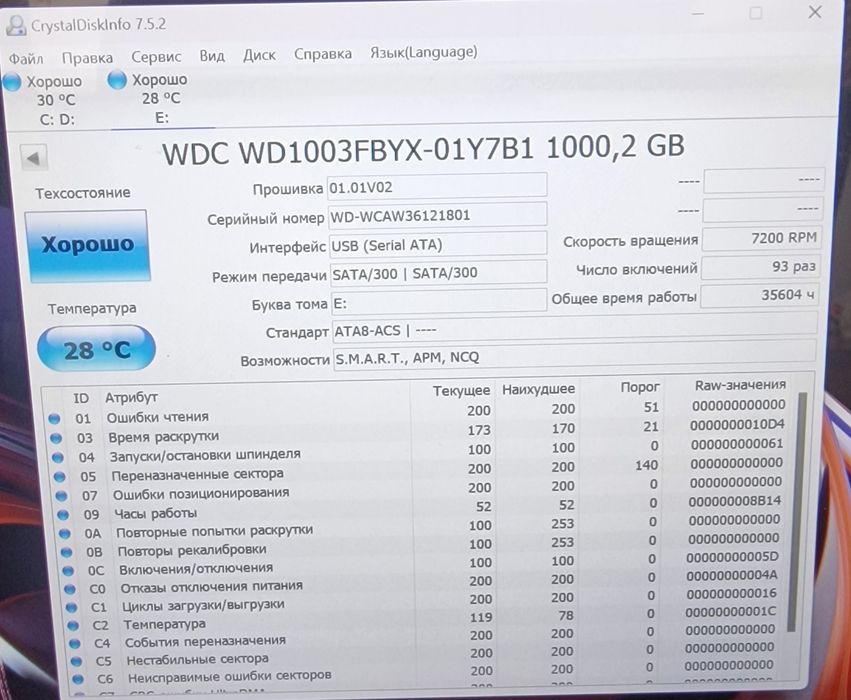
Task: Click the status dot of attribute 0B
Action: (66, 552)
